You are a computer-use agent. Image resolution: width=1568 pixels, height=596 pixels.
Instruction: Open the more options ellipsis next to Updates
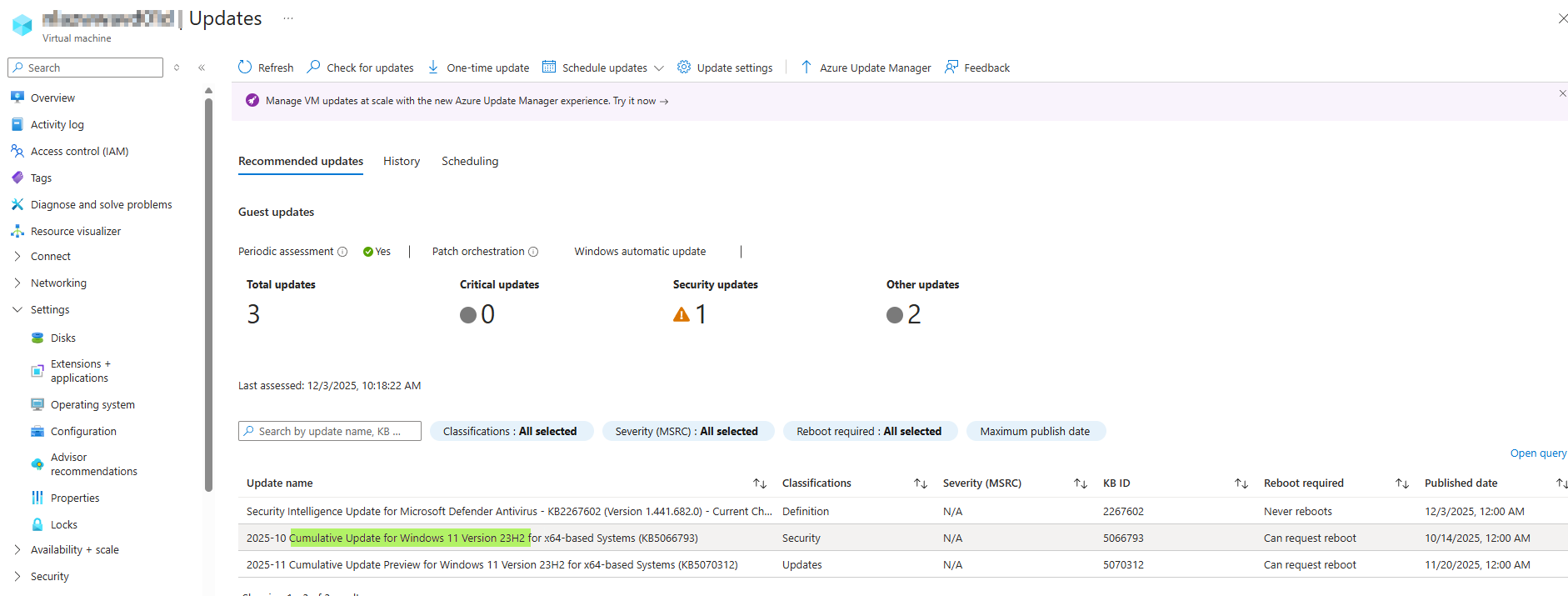click(x=288, y=18)
